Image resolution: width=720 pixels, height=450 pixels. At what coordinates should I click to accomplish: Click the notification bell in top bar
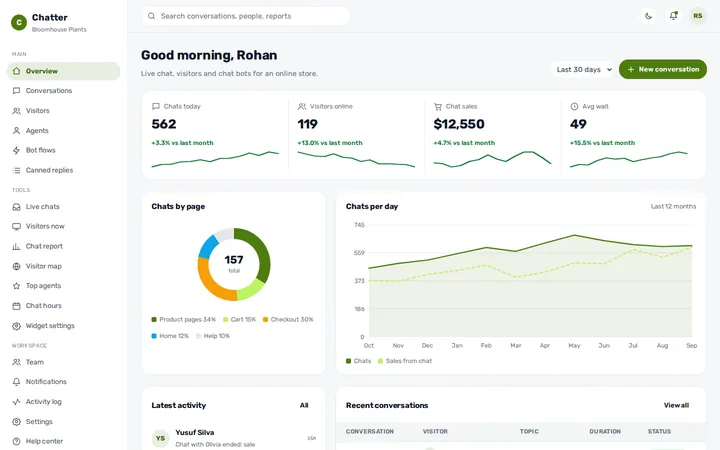tap(673, 16)
